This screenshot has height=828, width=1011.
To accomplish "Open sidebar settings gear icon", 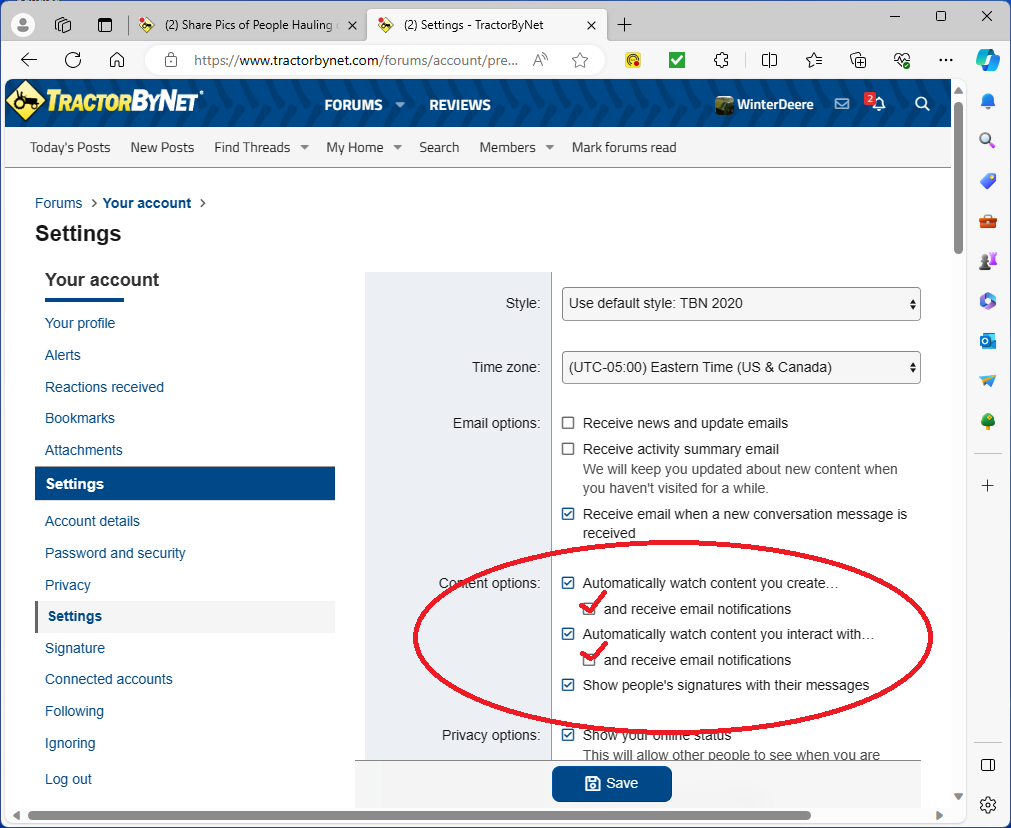I will pos(987,804).
